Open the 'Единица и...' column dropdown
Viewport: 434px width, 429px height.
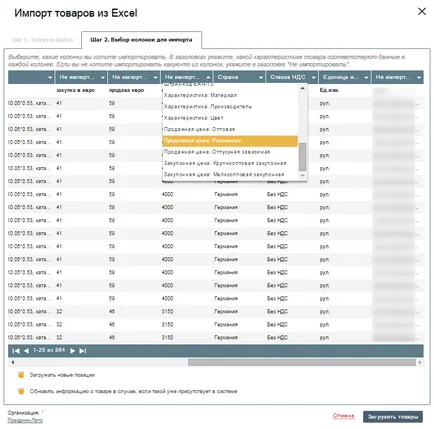click(366, 77)
